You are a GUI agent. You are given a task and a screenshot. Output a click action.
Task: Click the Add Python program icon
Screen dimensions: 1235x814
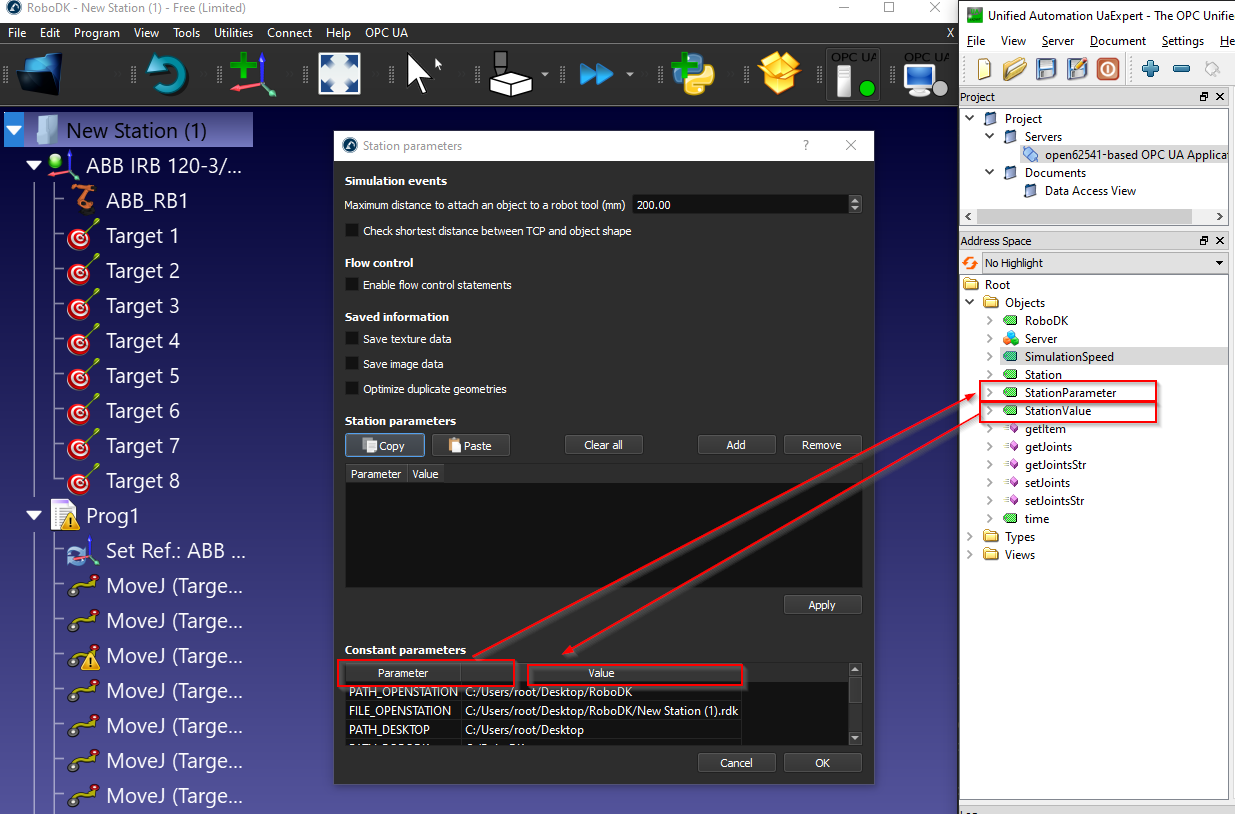tap(693, 74)
